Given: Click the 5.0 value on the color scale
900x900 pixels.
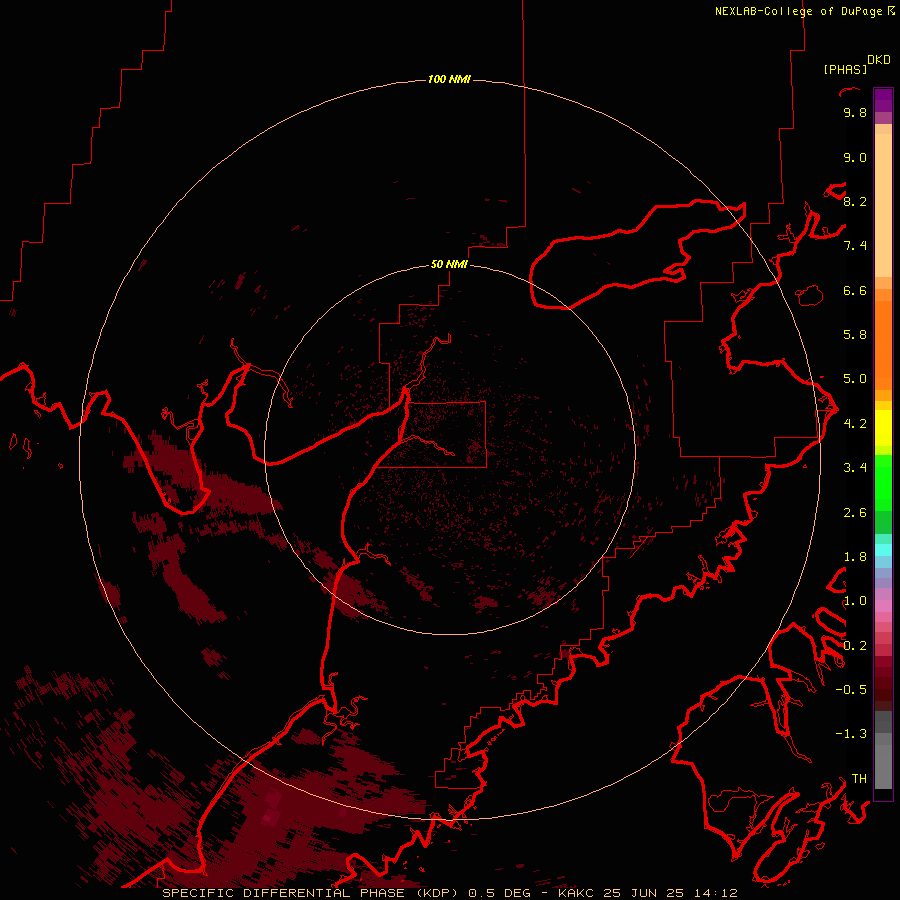Looking at the screenshot, I should 855,379.
